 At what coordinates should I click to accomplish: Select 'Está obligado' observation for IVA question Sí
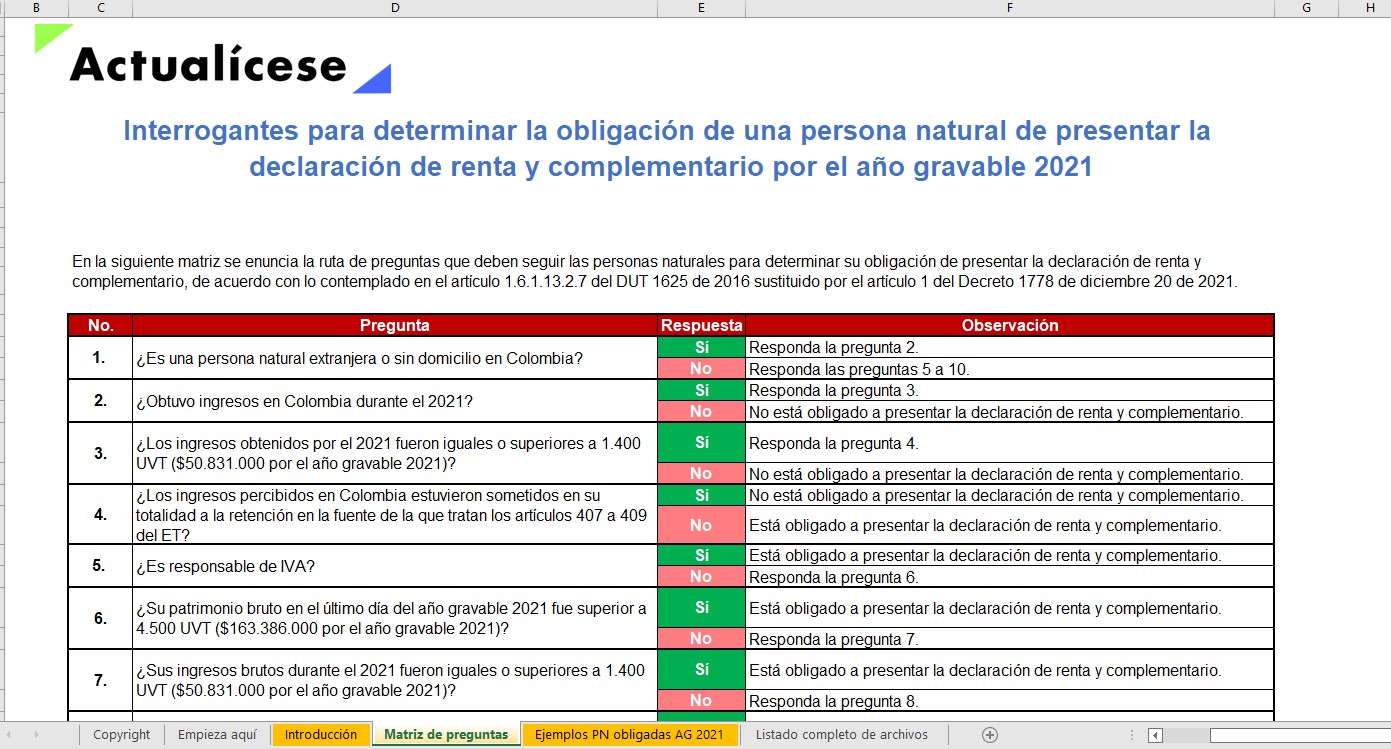click(1010, 555)
